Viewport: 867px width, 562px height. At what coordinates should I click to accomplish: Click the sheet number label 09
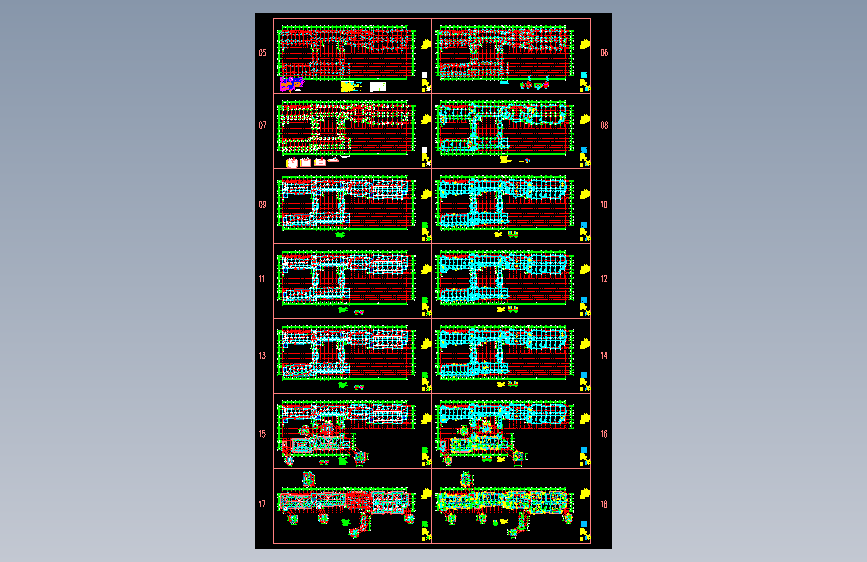pos(262,205)
